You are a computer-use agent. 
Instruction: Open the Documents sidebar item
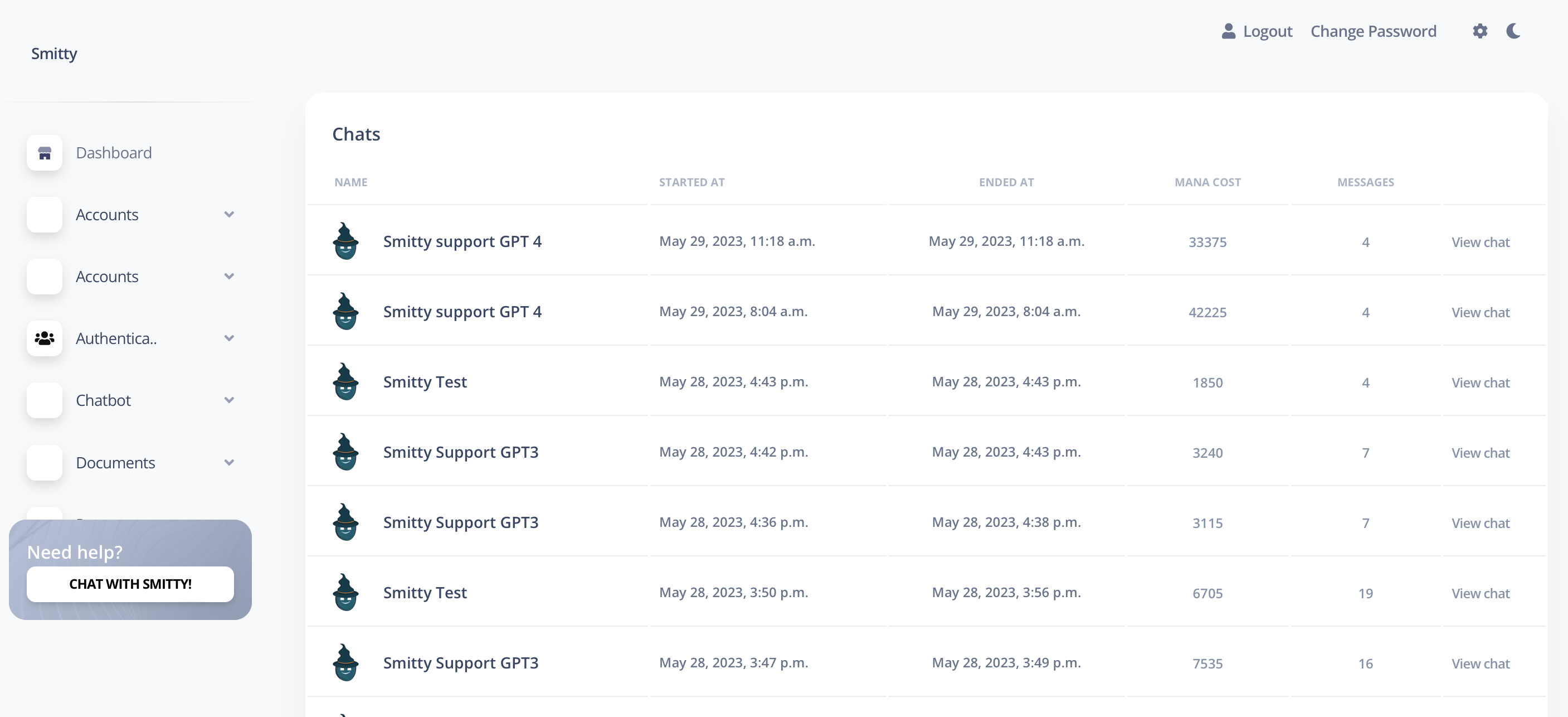pos(115,463)
